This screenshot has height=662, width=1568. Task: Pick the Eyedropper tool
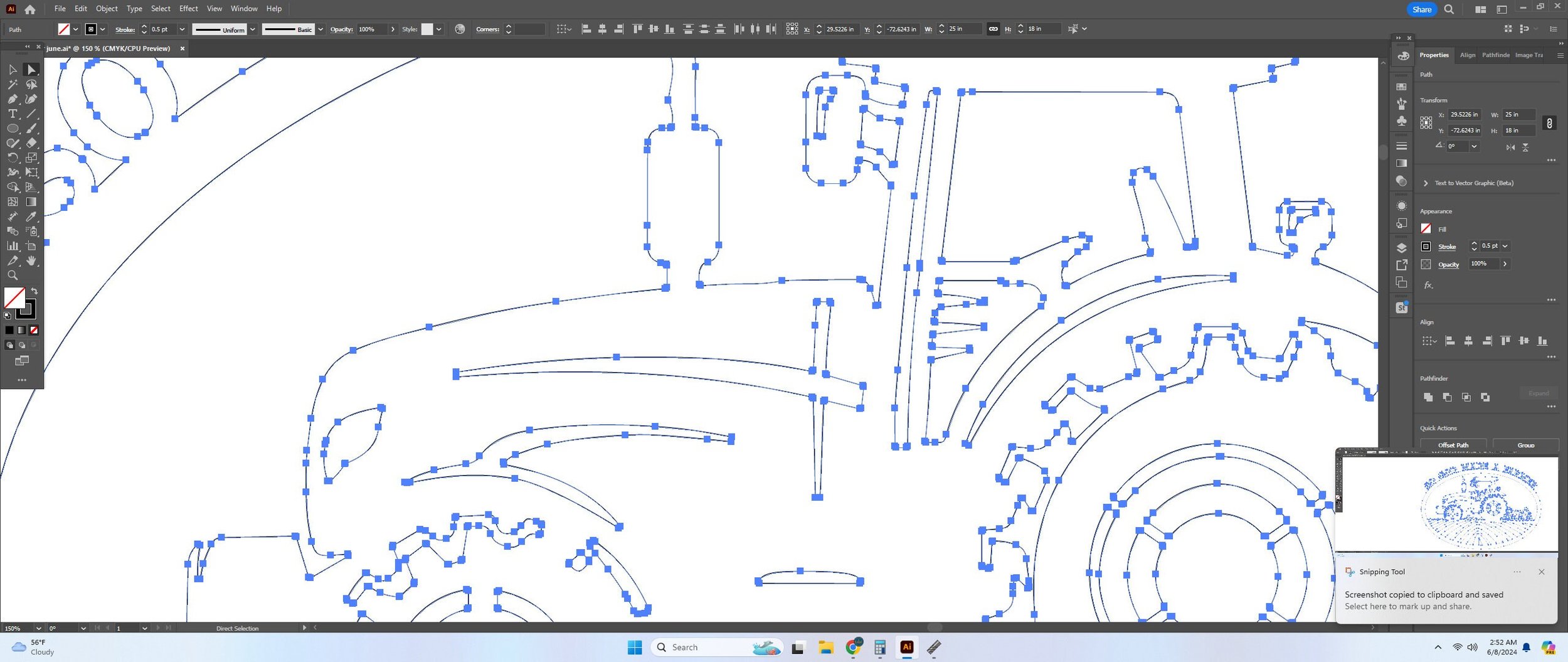pyautogui.click(x=31, y=216)
